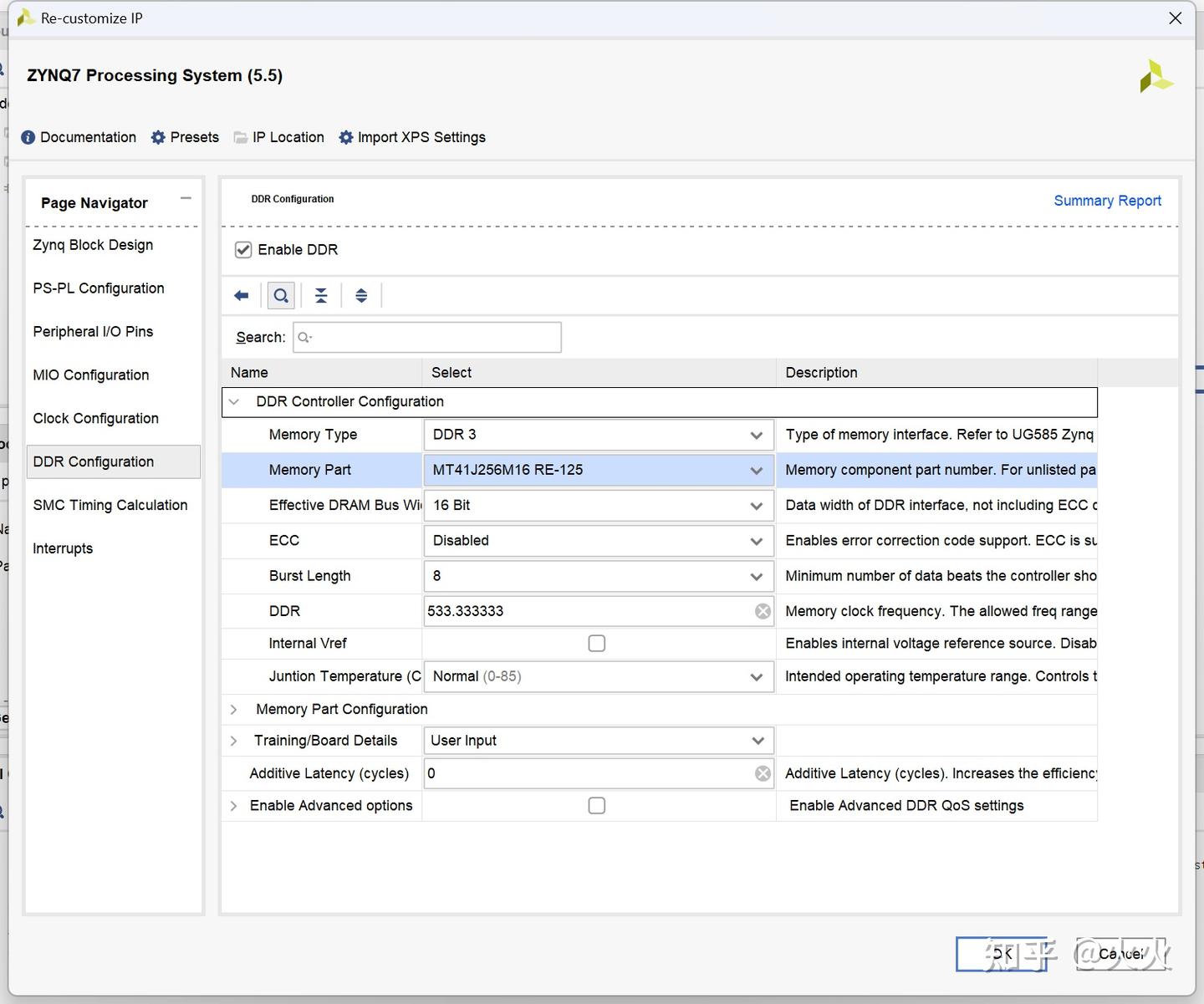This screenshot has width=1204, height=1004.
Task: Click into the Search input field
Action: (435, 337)
